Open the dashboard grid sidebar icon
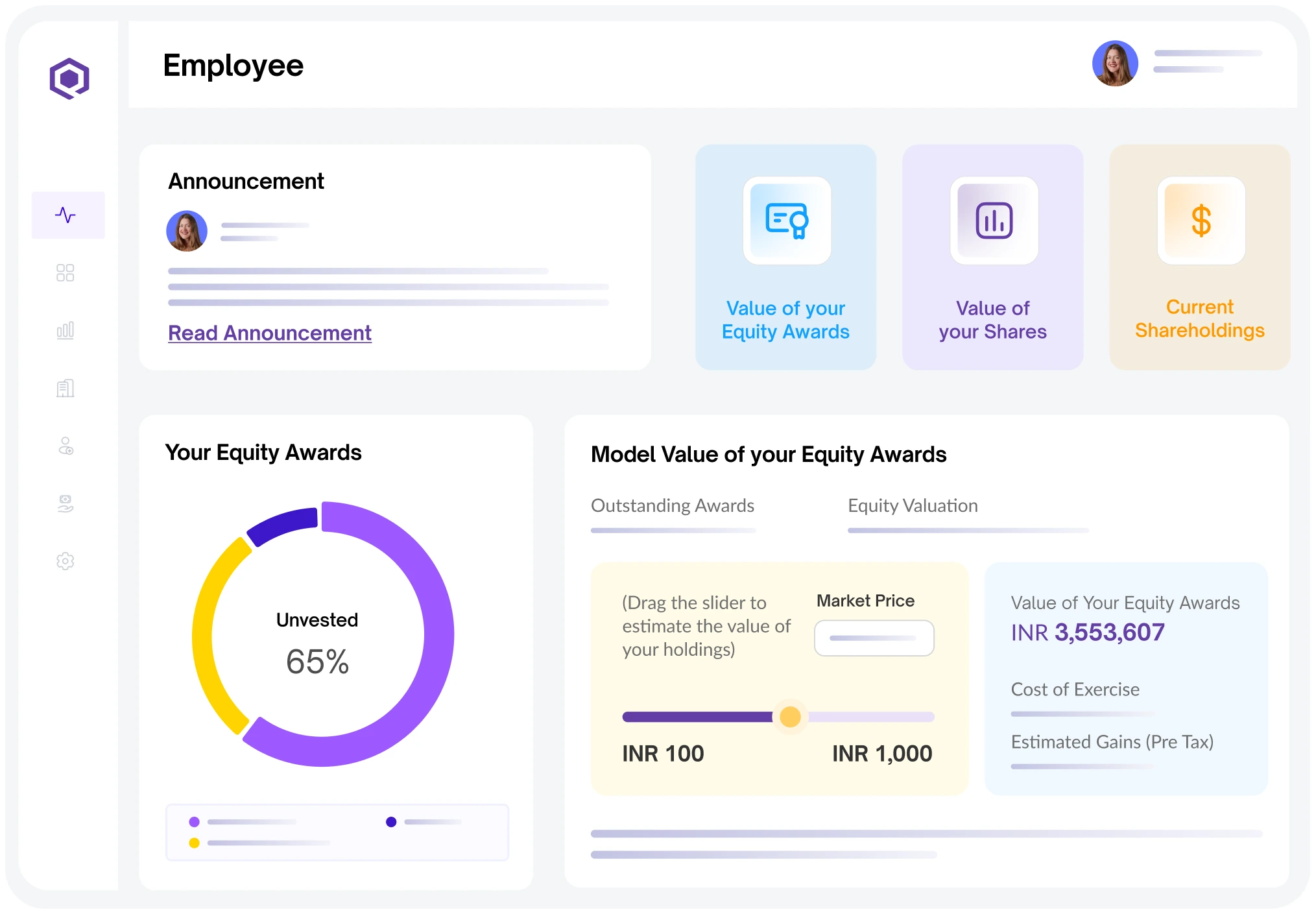The height and width of the screenshot is (914, 1316). [66, 272]
